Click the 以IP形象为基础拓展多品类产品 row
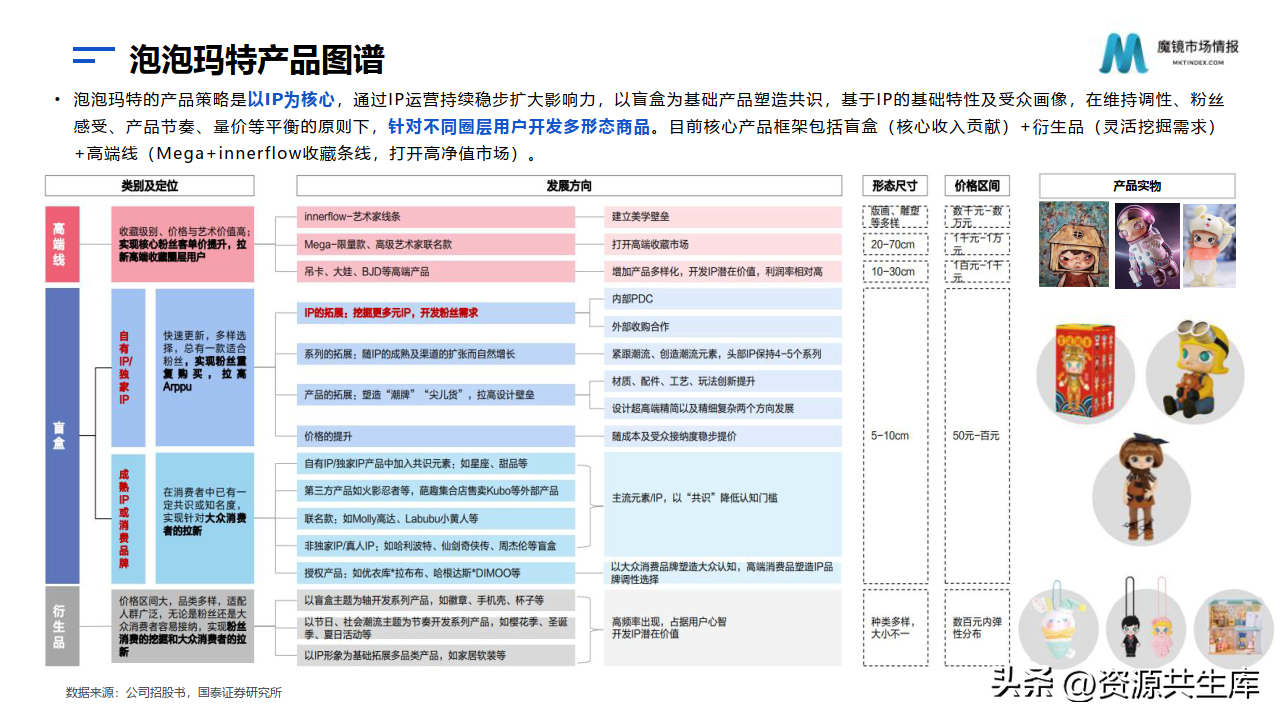 (x=436, y=655)
